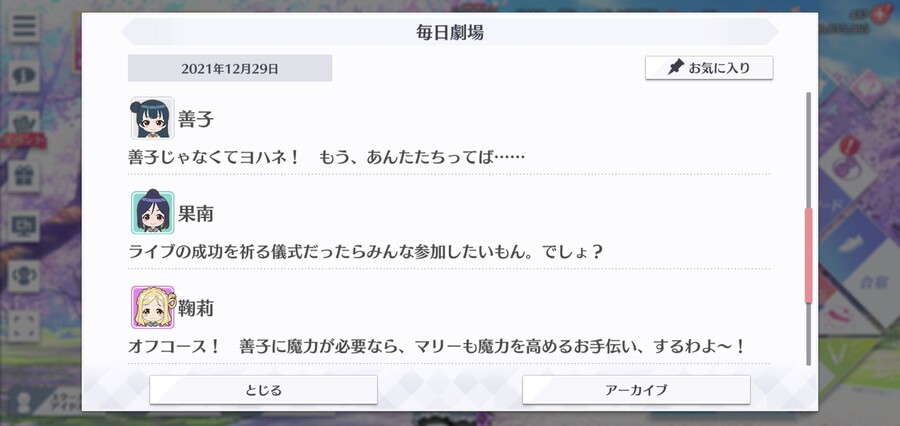Screen dimensions: 900x426
Task: Click the character icon at the bottom left
Action: 24,402
